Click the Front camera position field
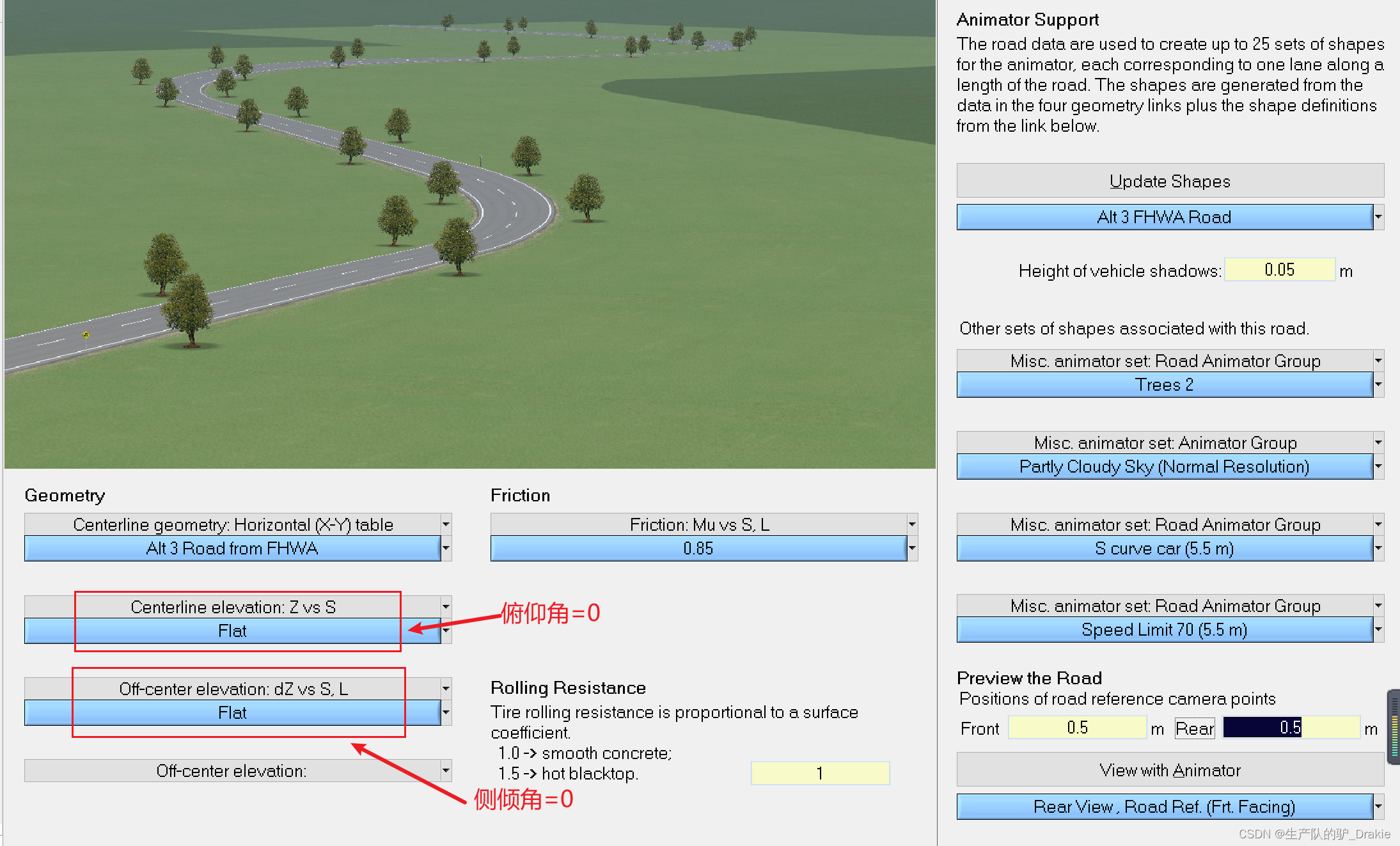Screen dimensions: 1400x846 (1077, 728)
